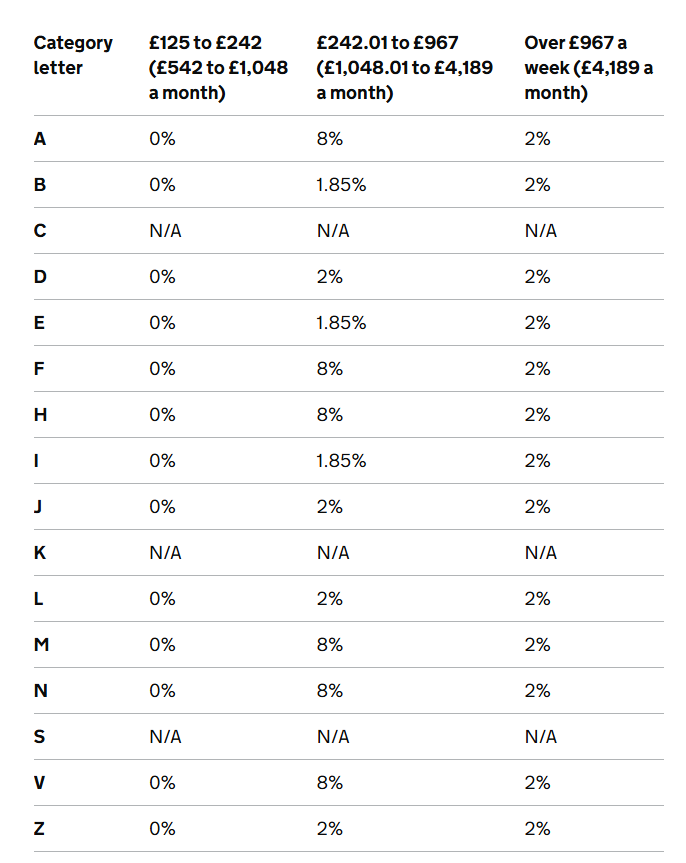Click the middle N/A cell in row K

(x=333, y=553)
